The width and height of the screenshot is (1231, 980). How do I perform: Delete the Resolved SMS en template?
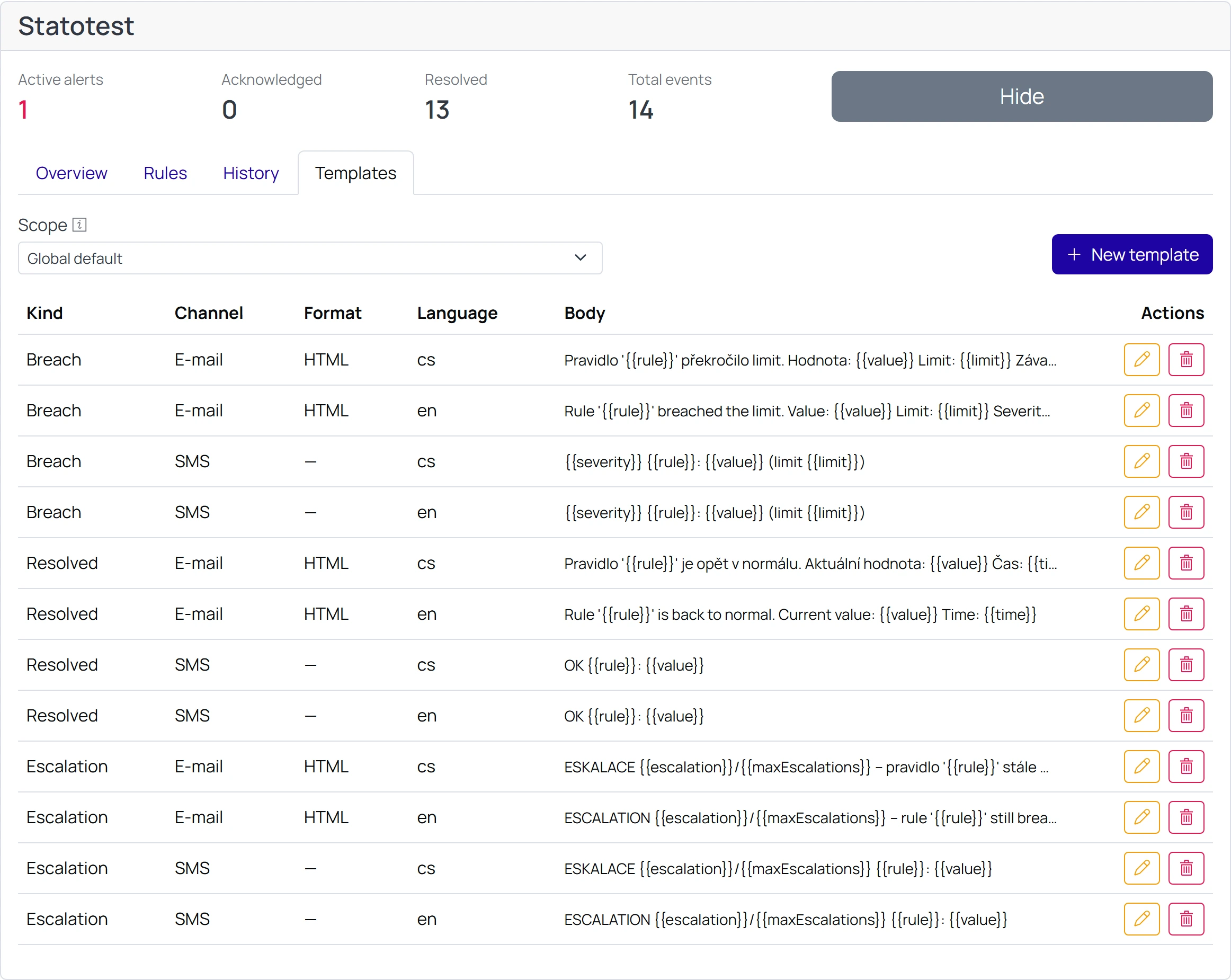tap(1186, 716)
